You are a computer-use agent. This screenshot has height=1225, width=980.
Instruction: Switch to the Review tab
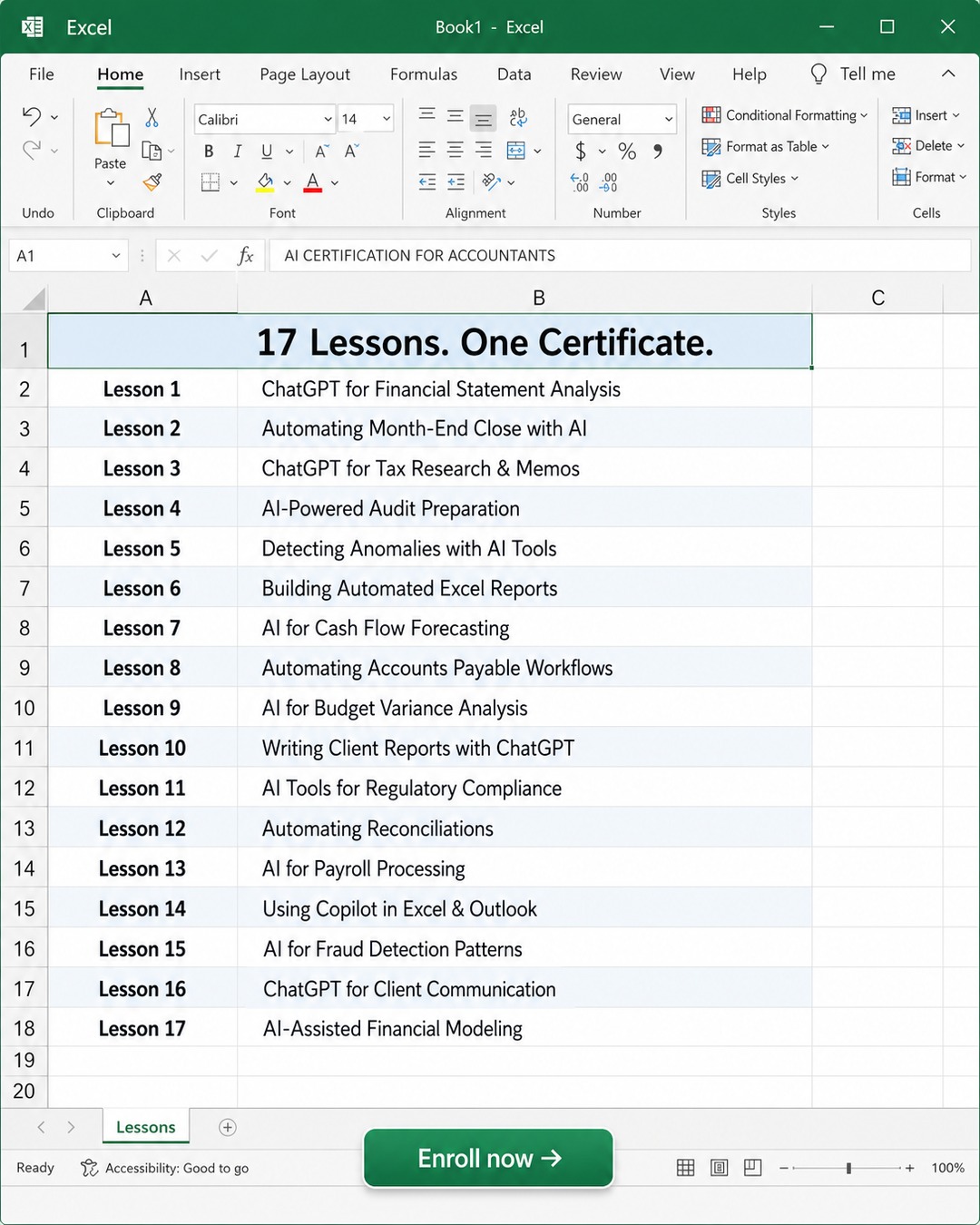click(x=596, y=74)
